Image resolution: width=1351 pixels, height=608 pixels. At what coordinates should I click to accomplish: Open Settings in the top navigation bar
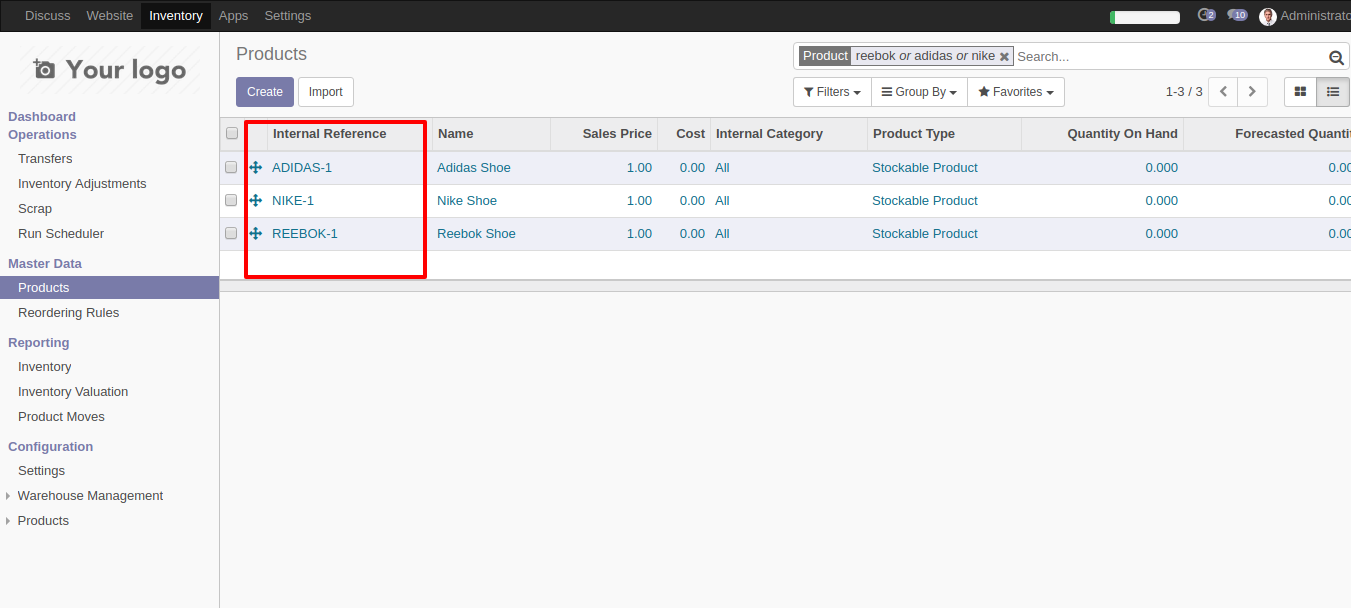[x=288, y=16]
